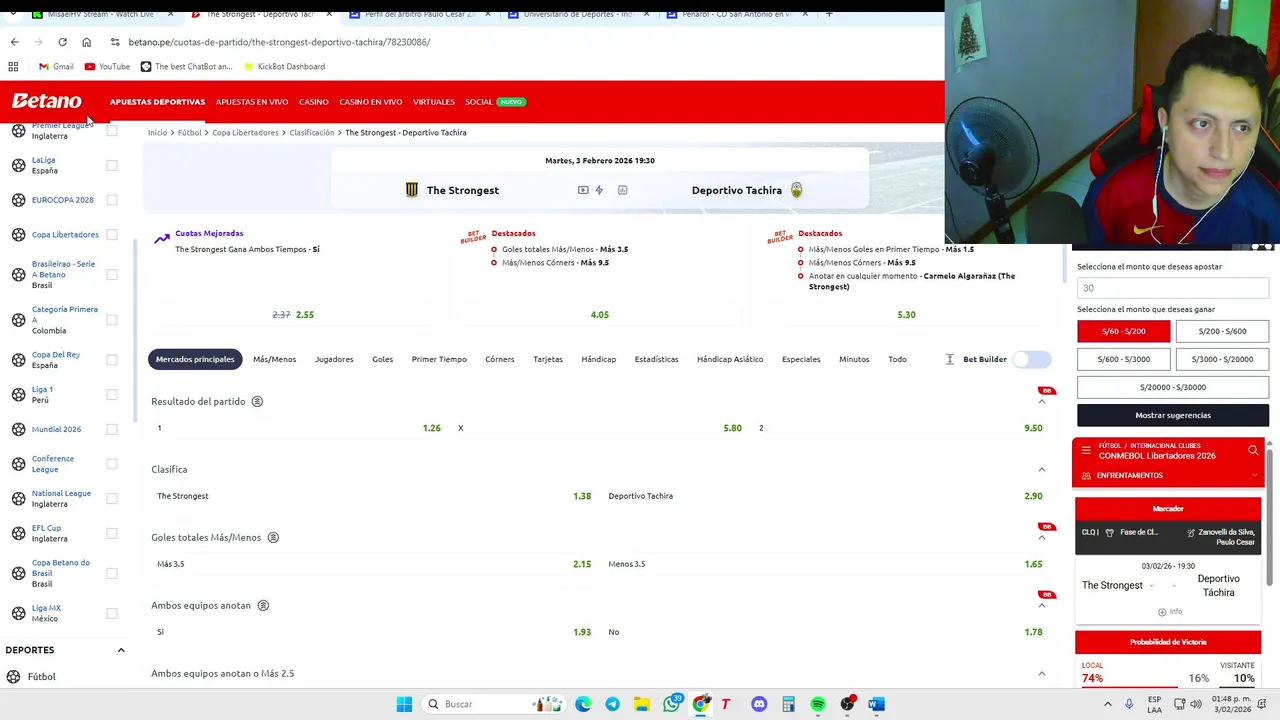1280x720 pixels.
Task: Check the Copa Libertadores checkbox
Action: point(112,235)
